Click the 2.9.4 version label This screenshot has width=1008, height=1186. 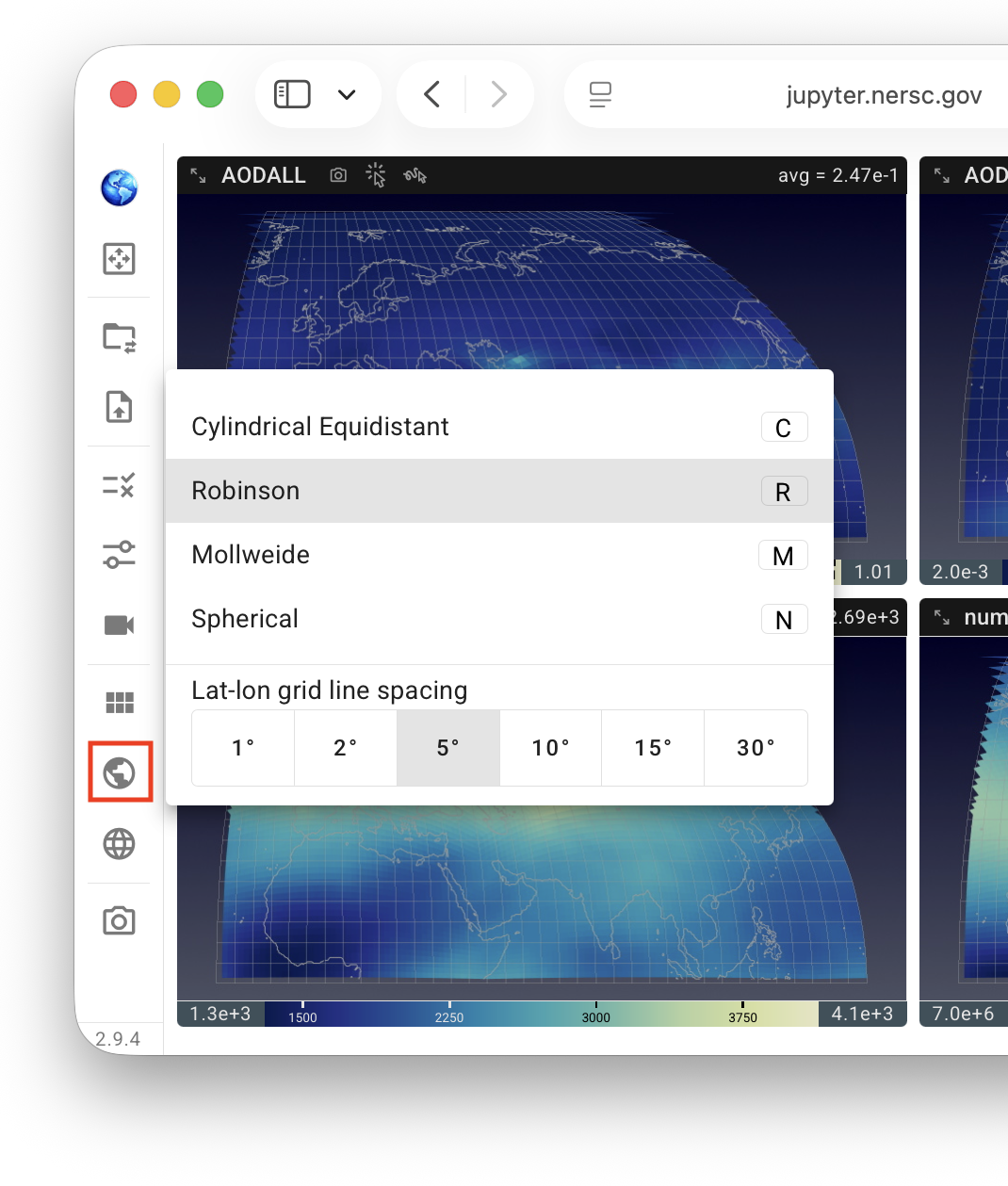coord(118,1039)
